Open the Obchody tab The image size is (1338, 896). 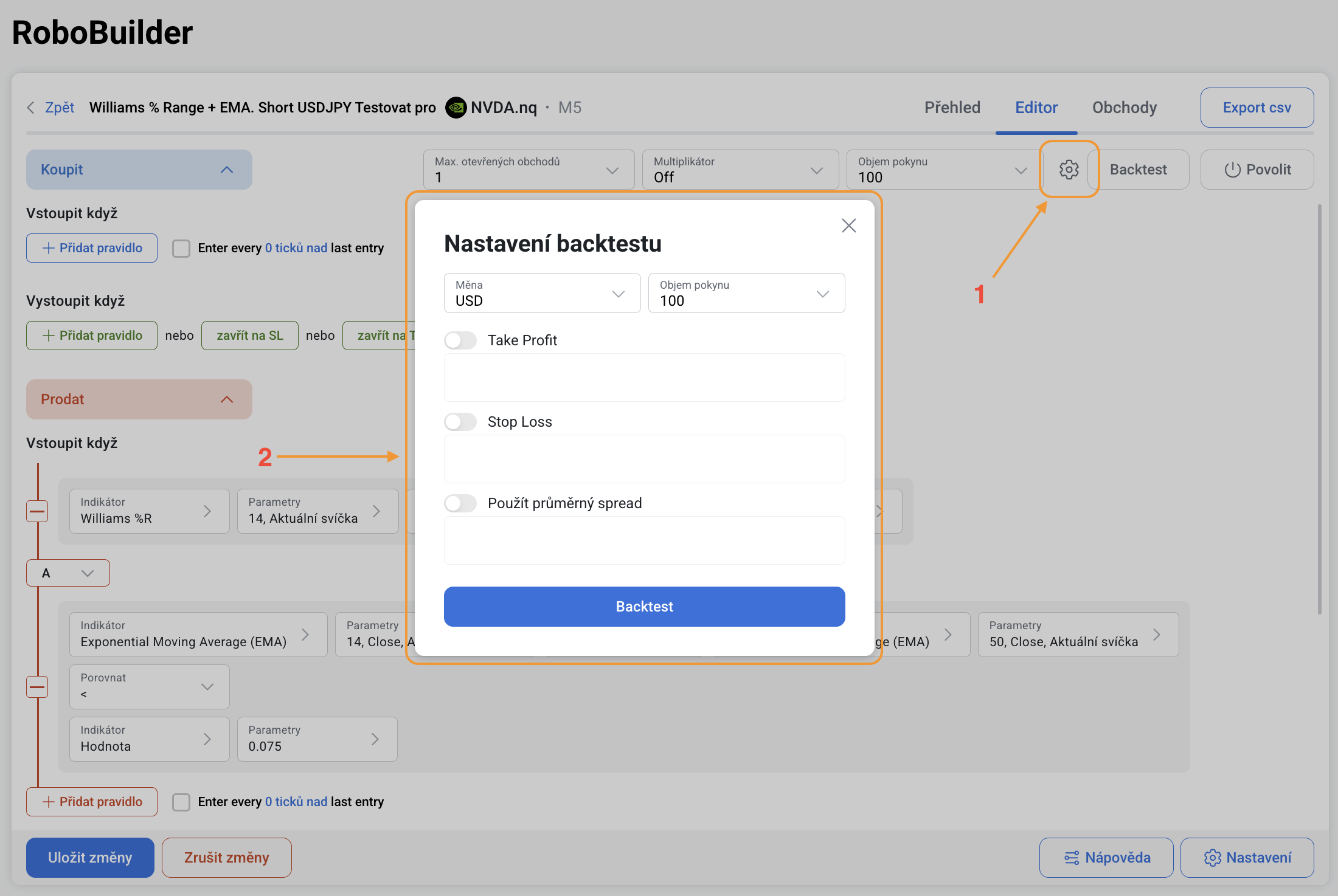(1124, 108)
